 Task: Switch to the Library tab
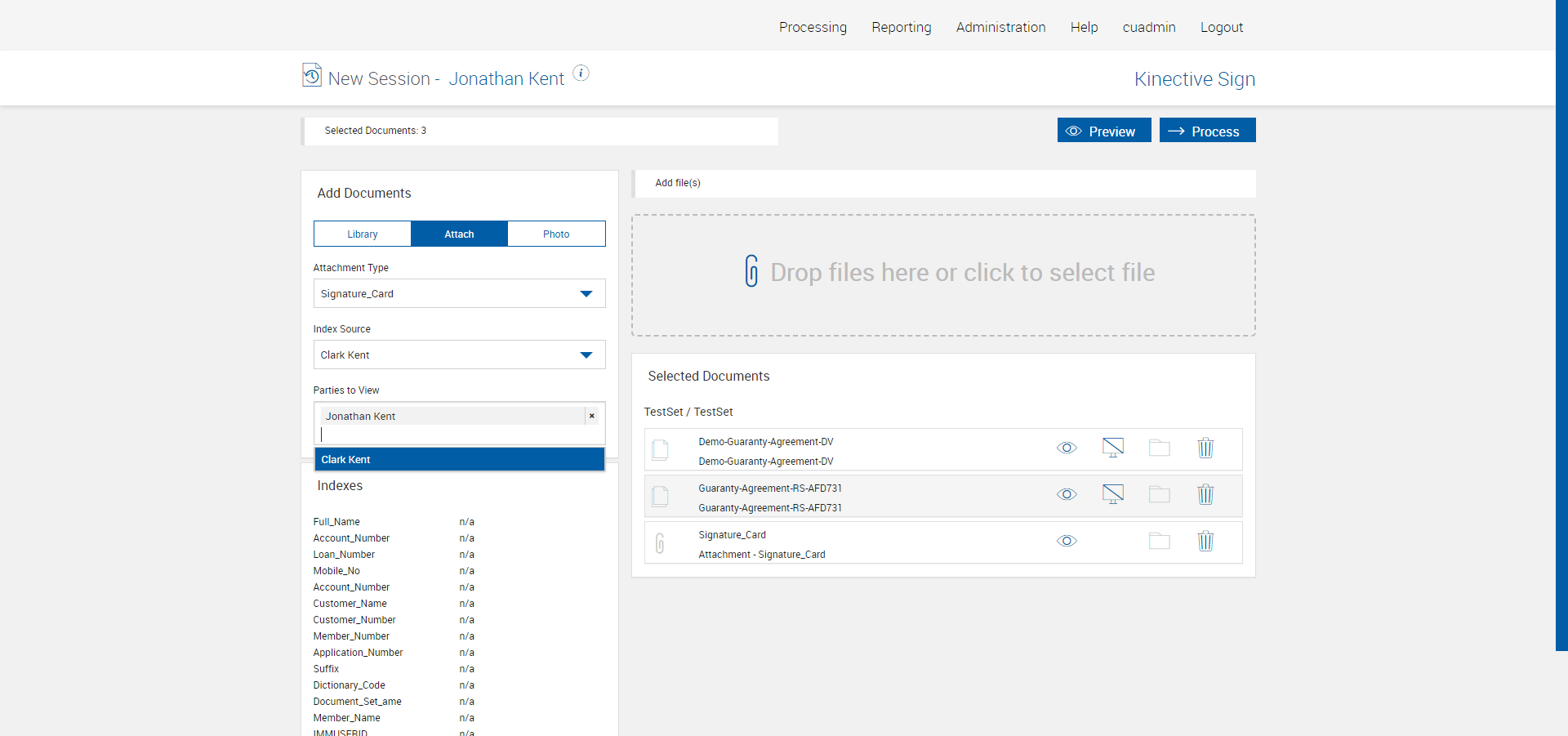click(362, 234)
